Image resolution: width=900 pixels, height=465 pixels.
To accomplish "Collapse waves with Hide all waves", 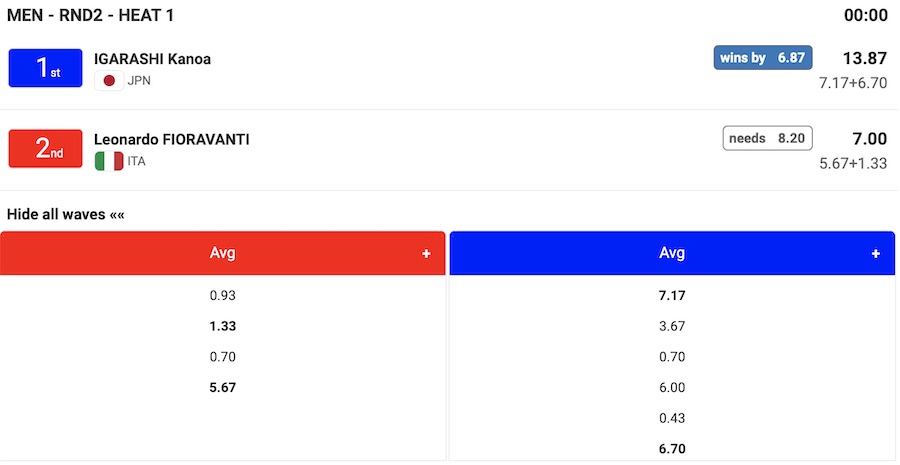I will tap(66, 214).
